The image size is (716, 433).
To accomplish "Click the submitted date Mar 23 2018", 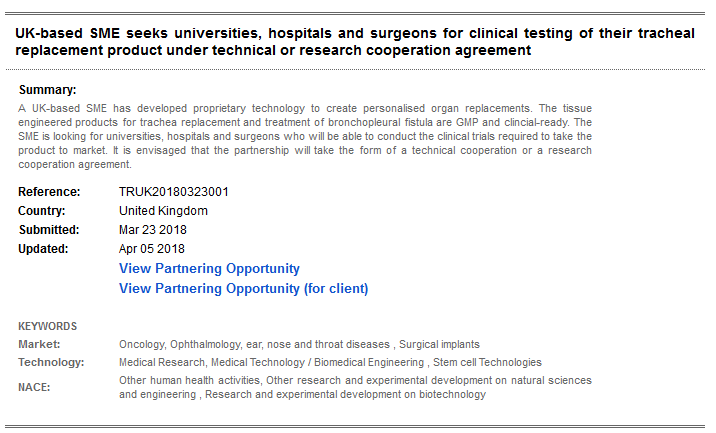I will (x=152, y=230).
